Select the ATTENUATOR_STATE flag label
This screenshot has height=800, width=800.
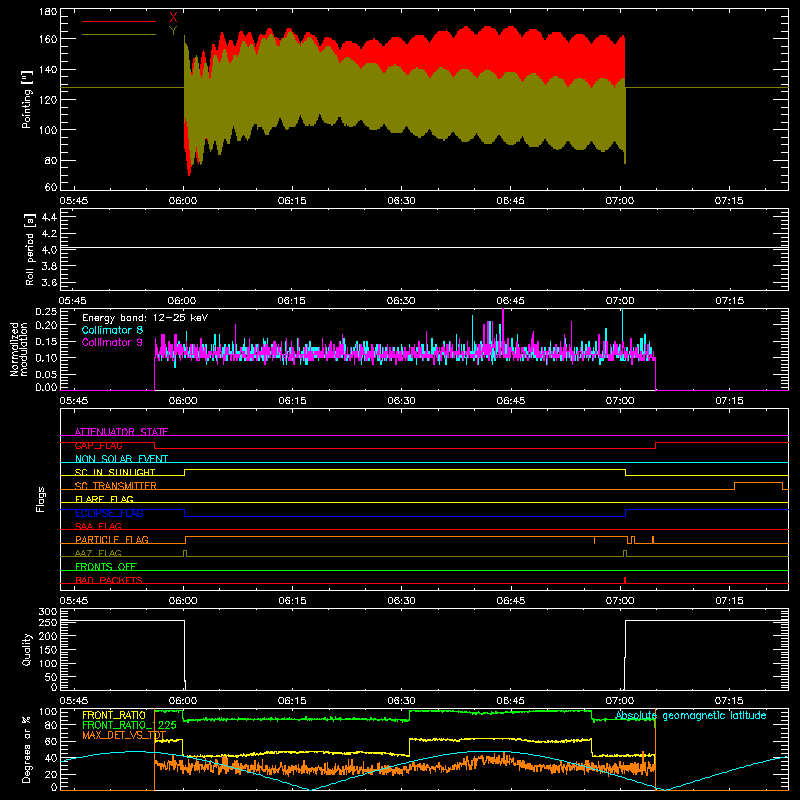121,432
